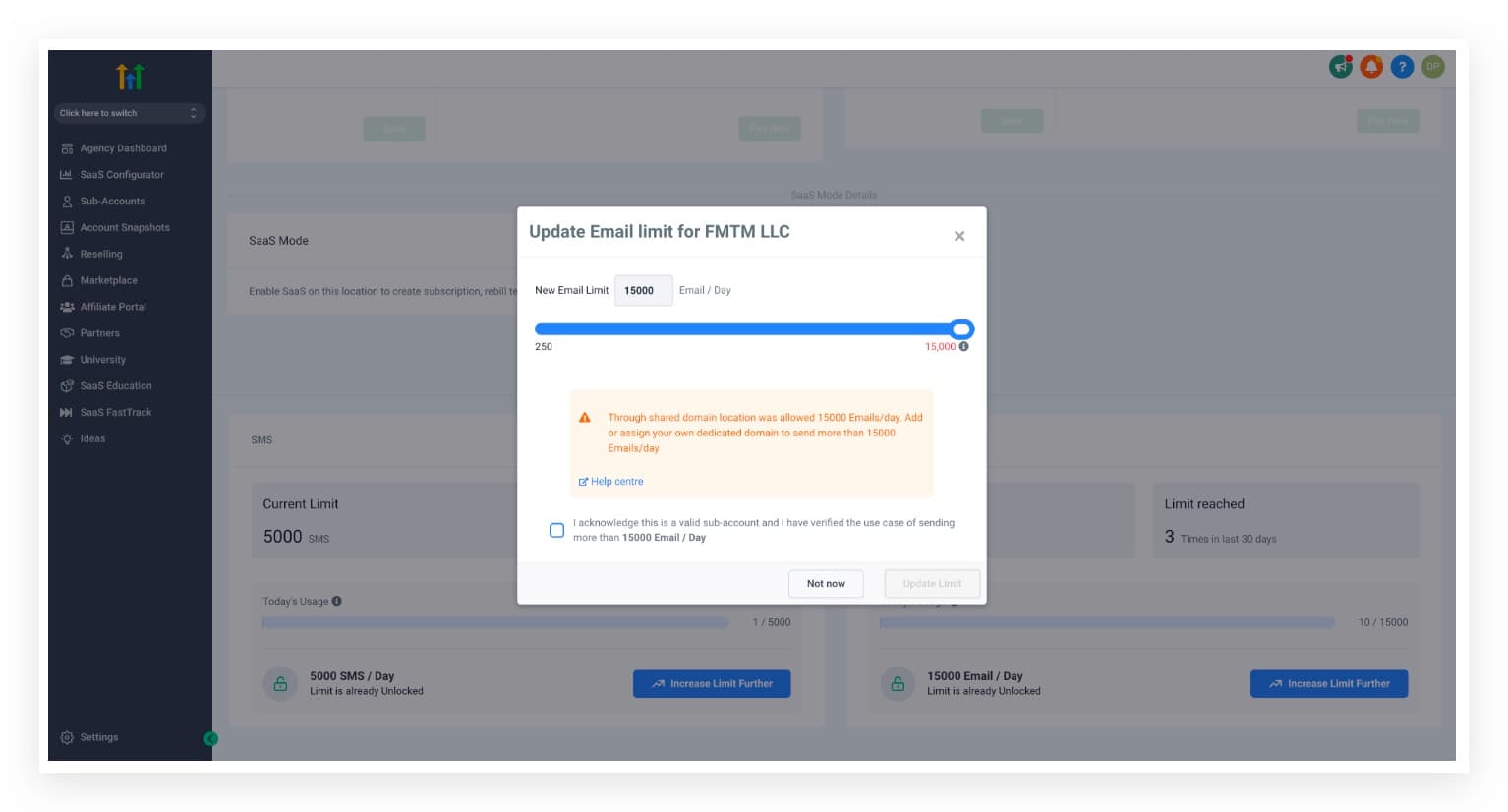1508x812 pixels.
Task: Click the Marketplace icon
Action: click(66, 280)
